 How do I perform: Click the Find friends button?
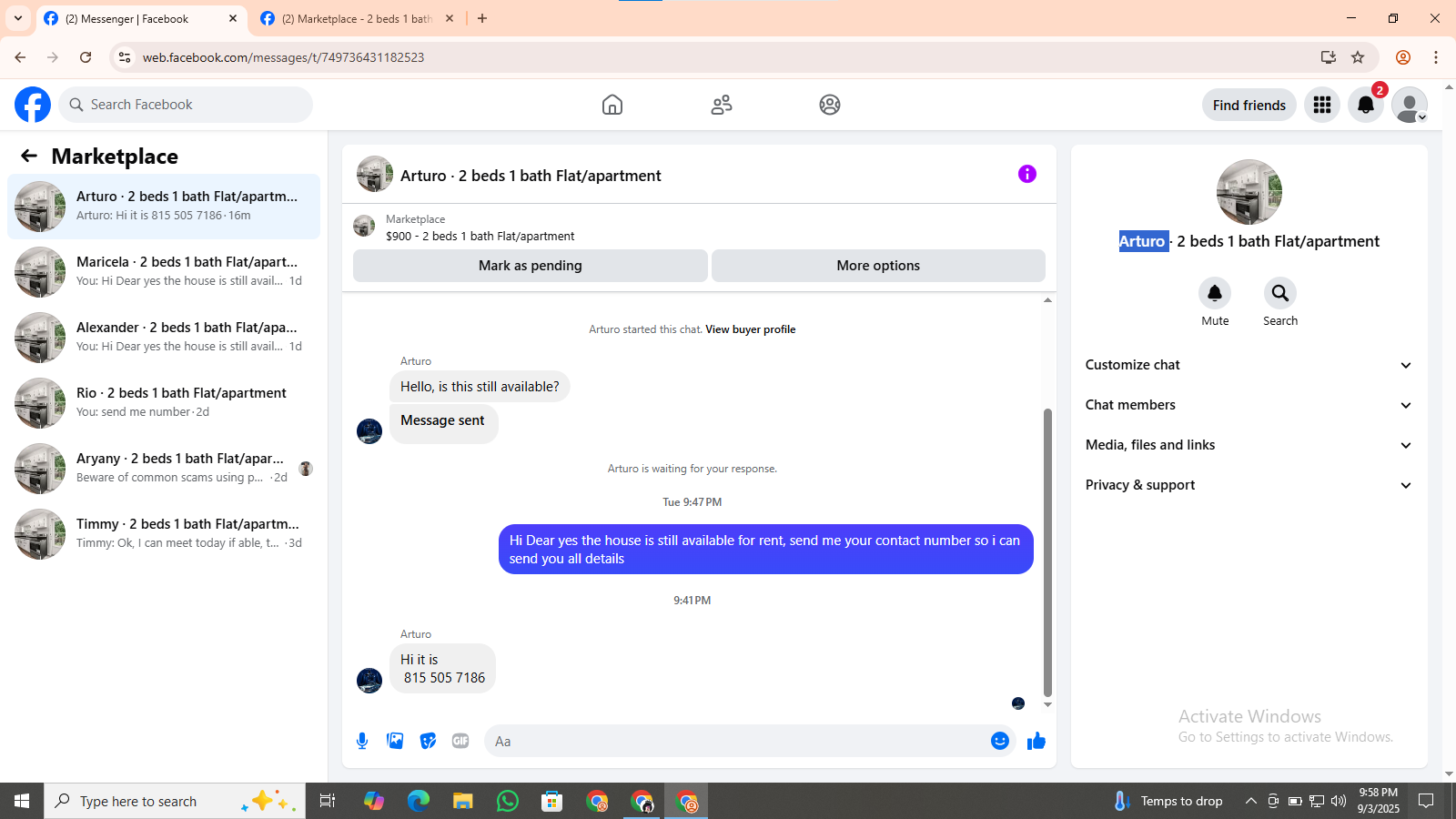click(1249, 105)
